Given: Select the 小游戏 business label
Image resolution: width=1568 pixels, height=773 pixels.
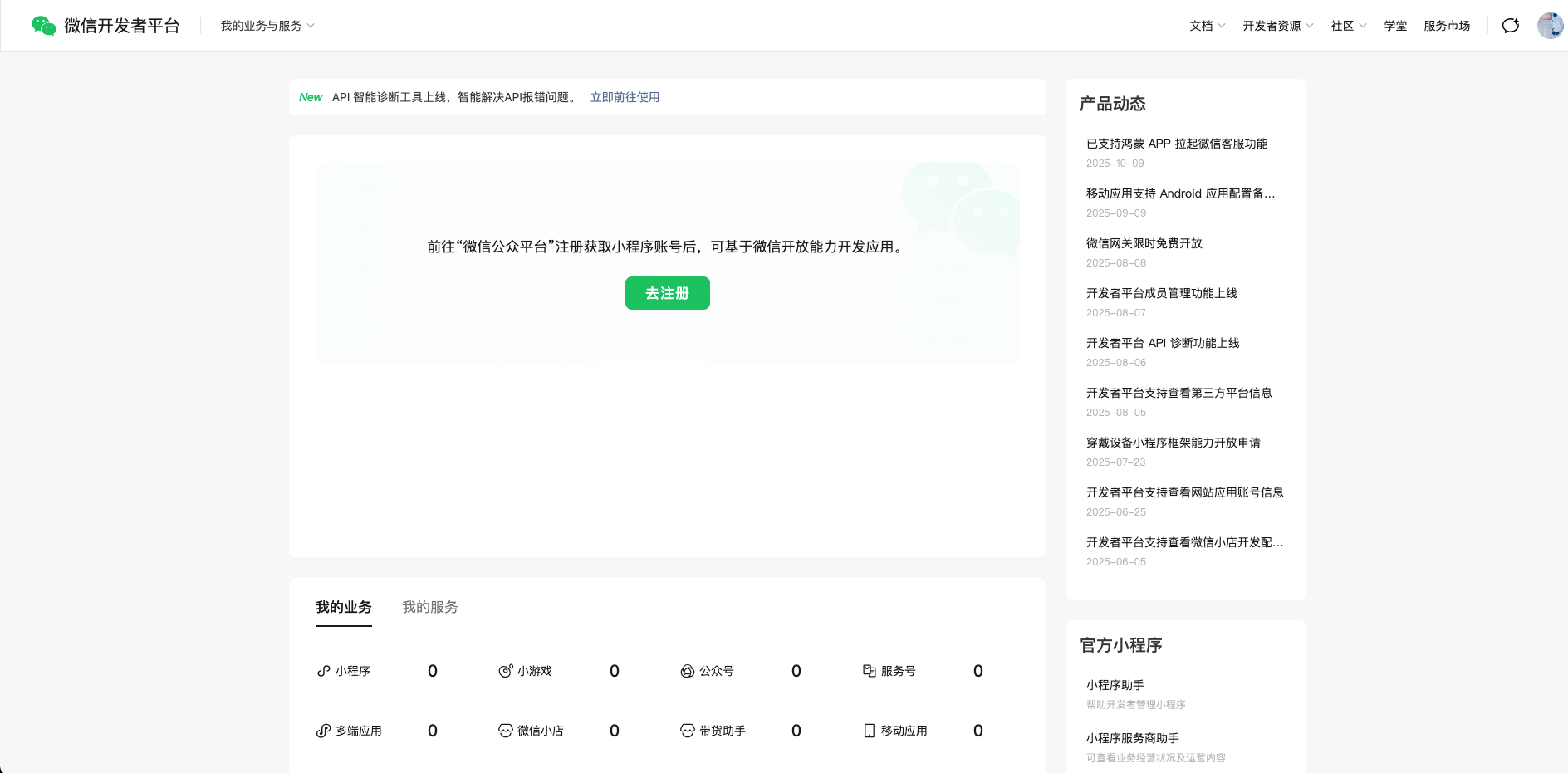Looking at the screenshot, I should 535,671.
